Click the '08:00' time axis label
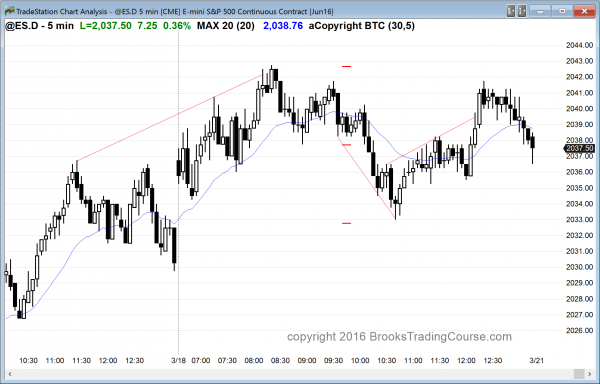Screen dimensions: 600x384 [254, 361]
